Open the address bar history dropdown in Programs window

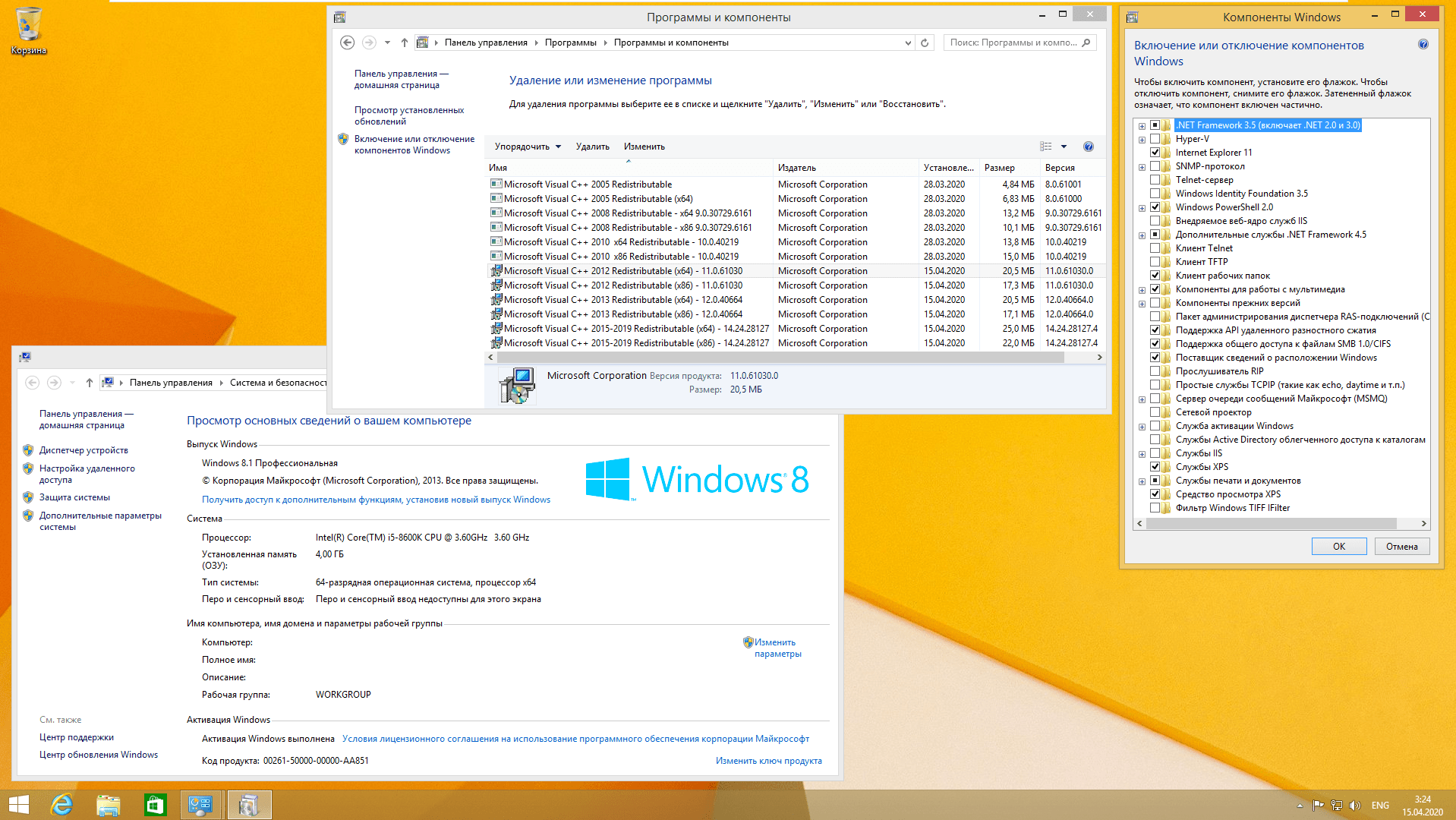(x=908, y=43)
